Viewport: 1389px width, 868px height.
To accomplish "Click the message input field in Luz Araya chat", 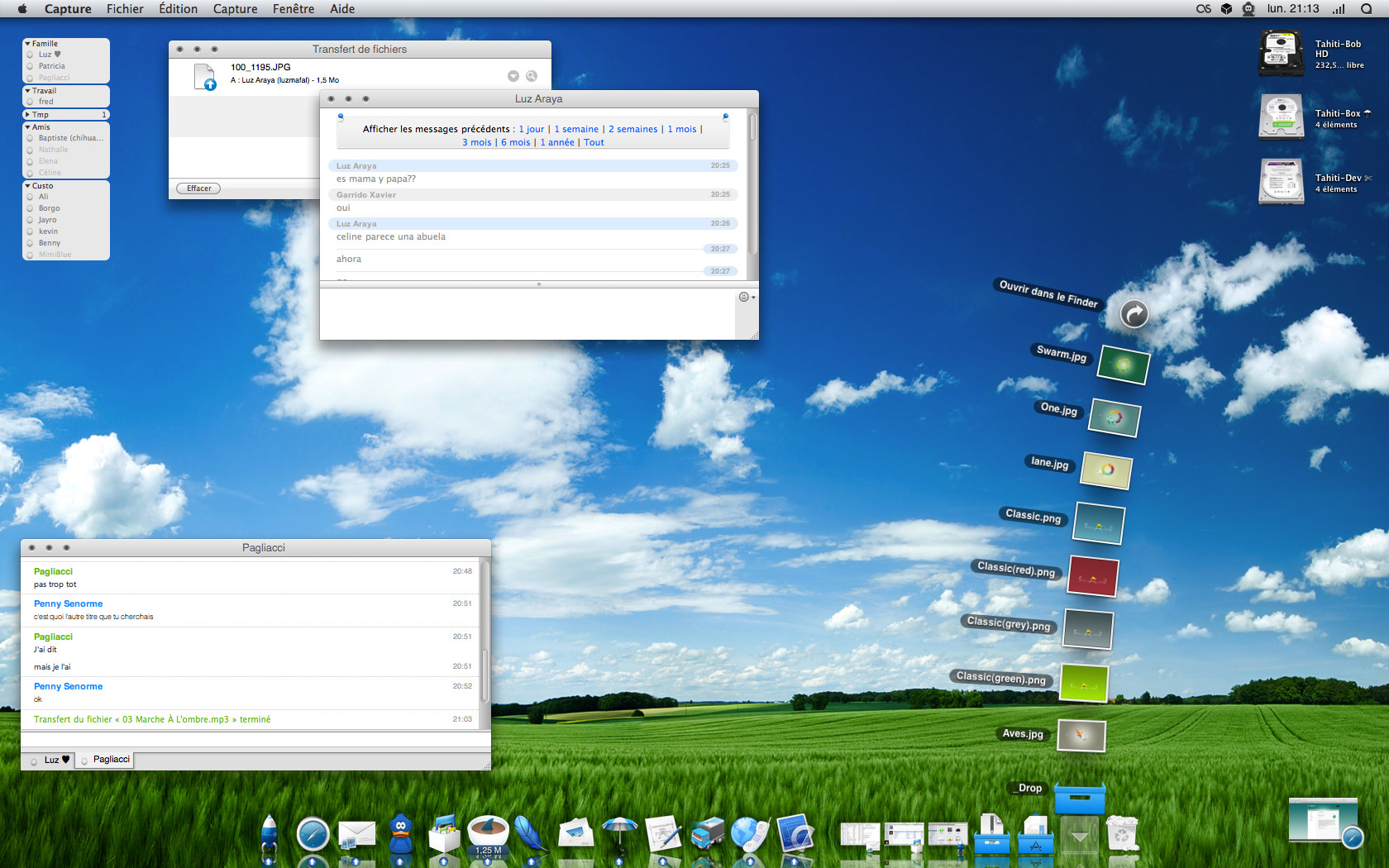I will (x=527, y=313).
